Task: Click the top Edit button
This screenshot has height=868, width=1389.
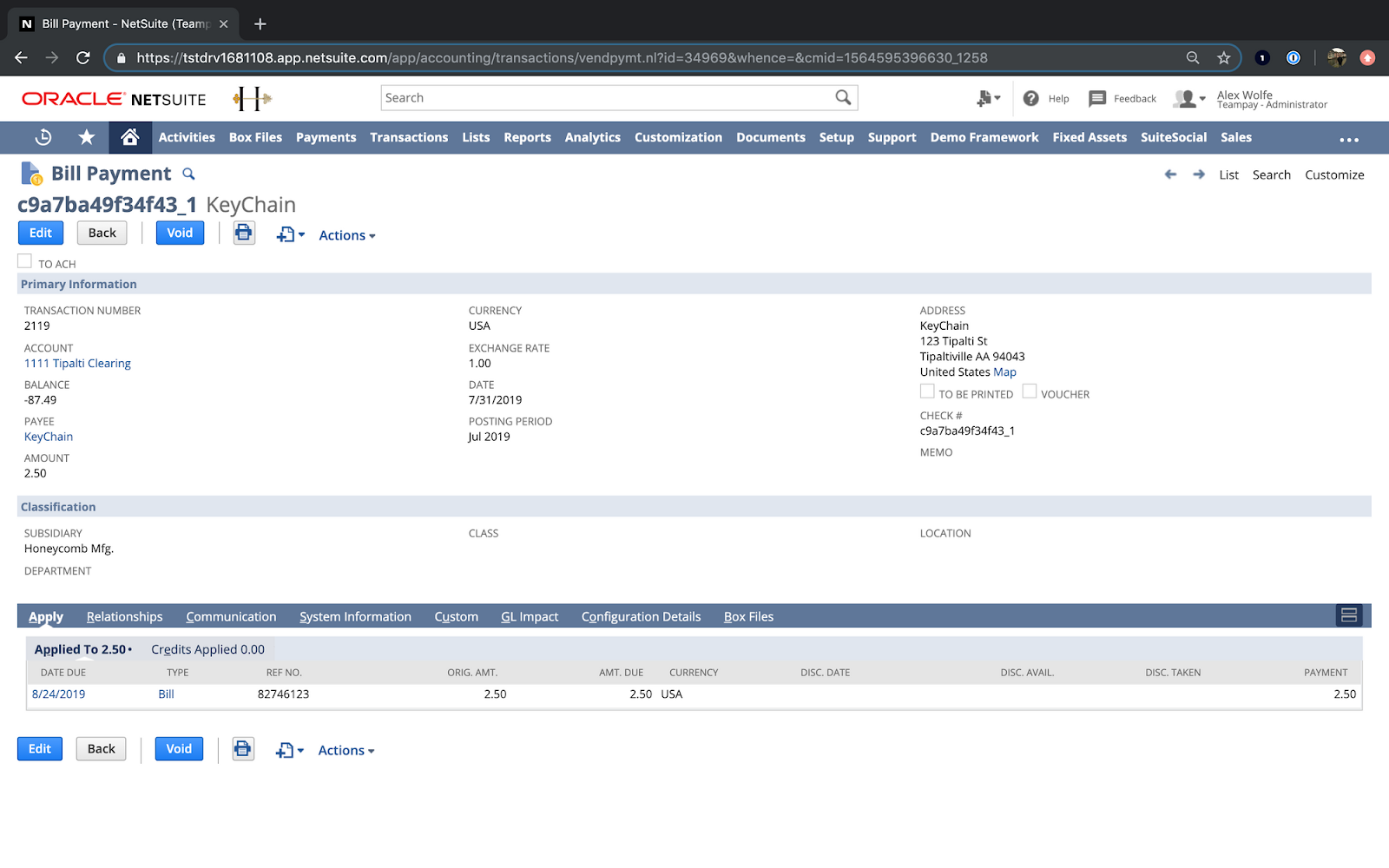Action: (x=41, y=233)
